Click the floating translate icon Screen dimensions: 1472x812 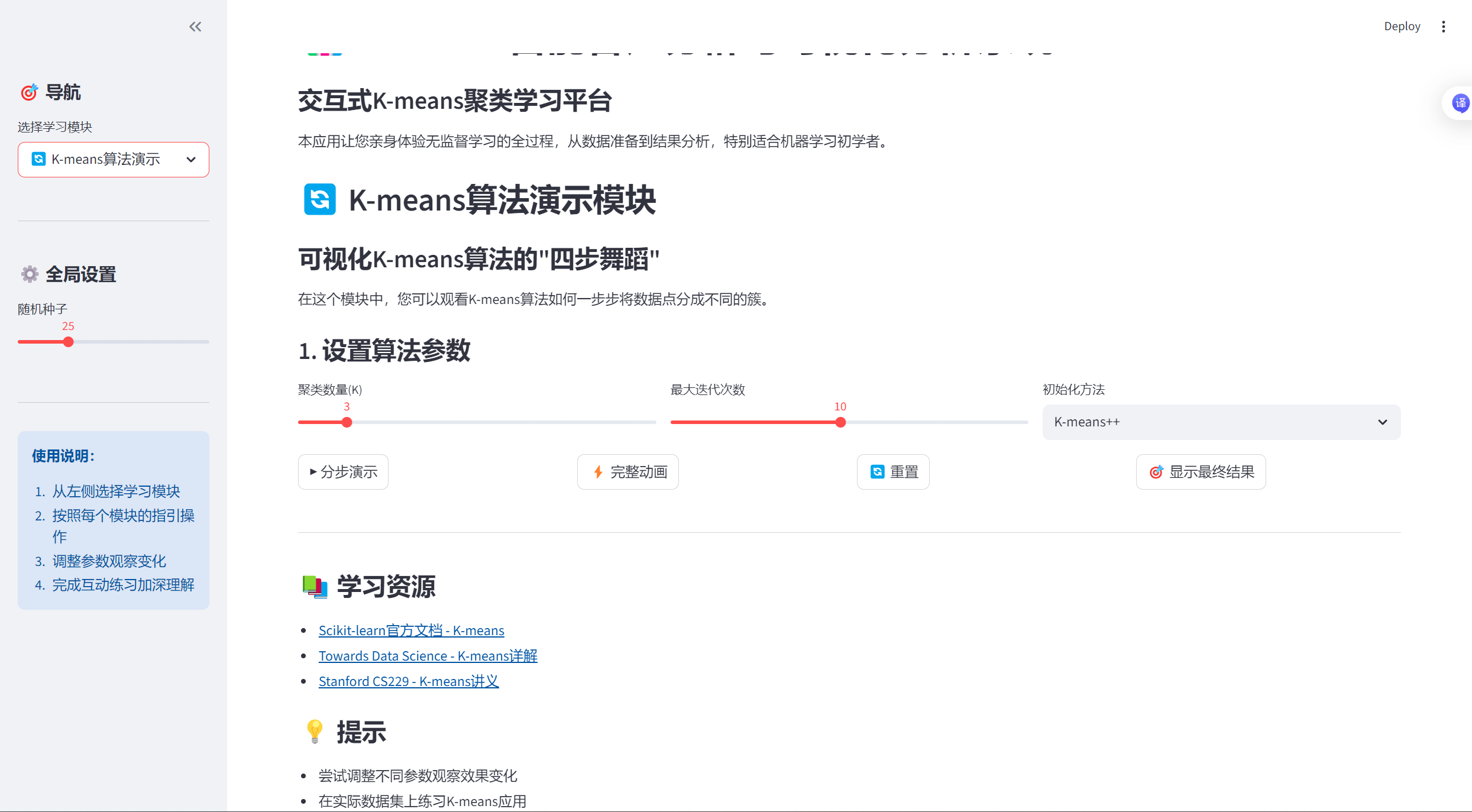1460,103
